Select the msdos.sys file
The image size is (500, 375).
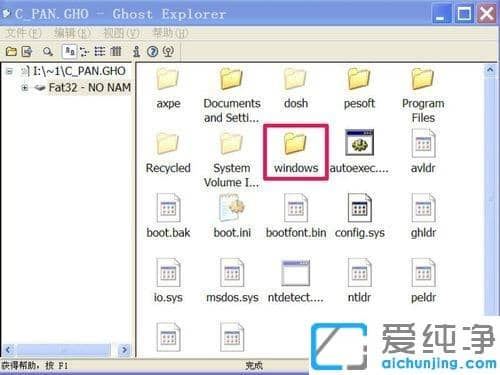pyautogui.click(x=232, y=281)
